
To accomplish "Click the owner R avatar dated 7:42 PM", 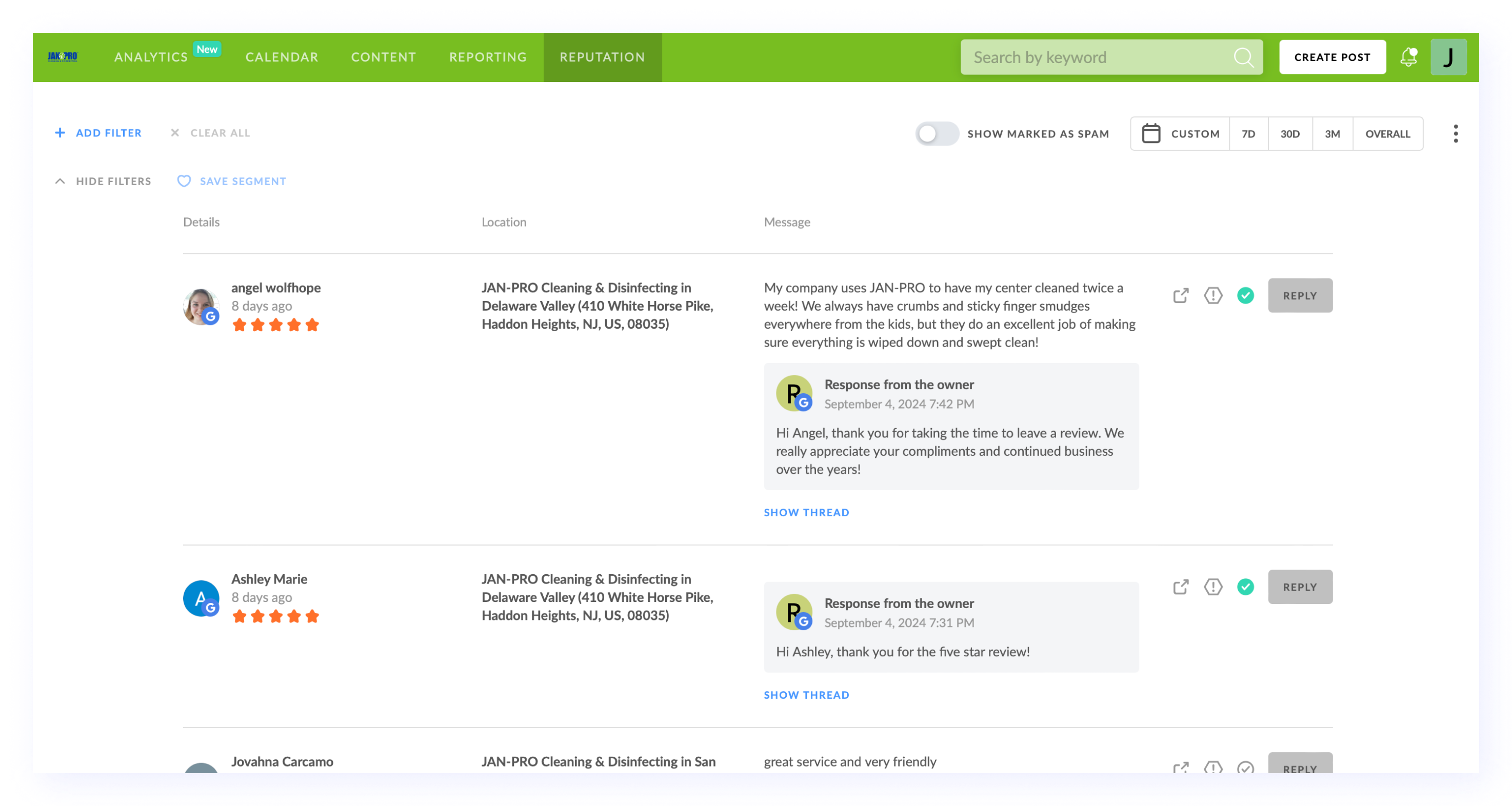I will coord(793,393).
